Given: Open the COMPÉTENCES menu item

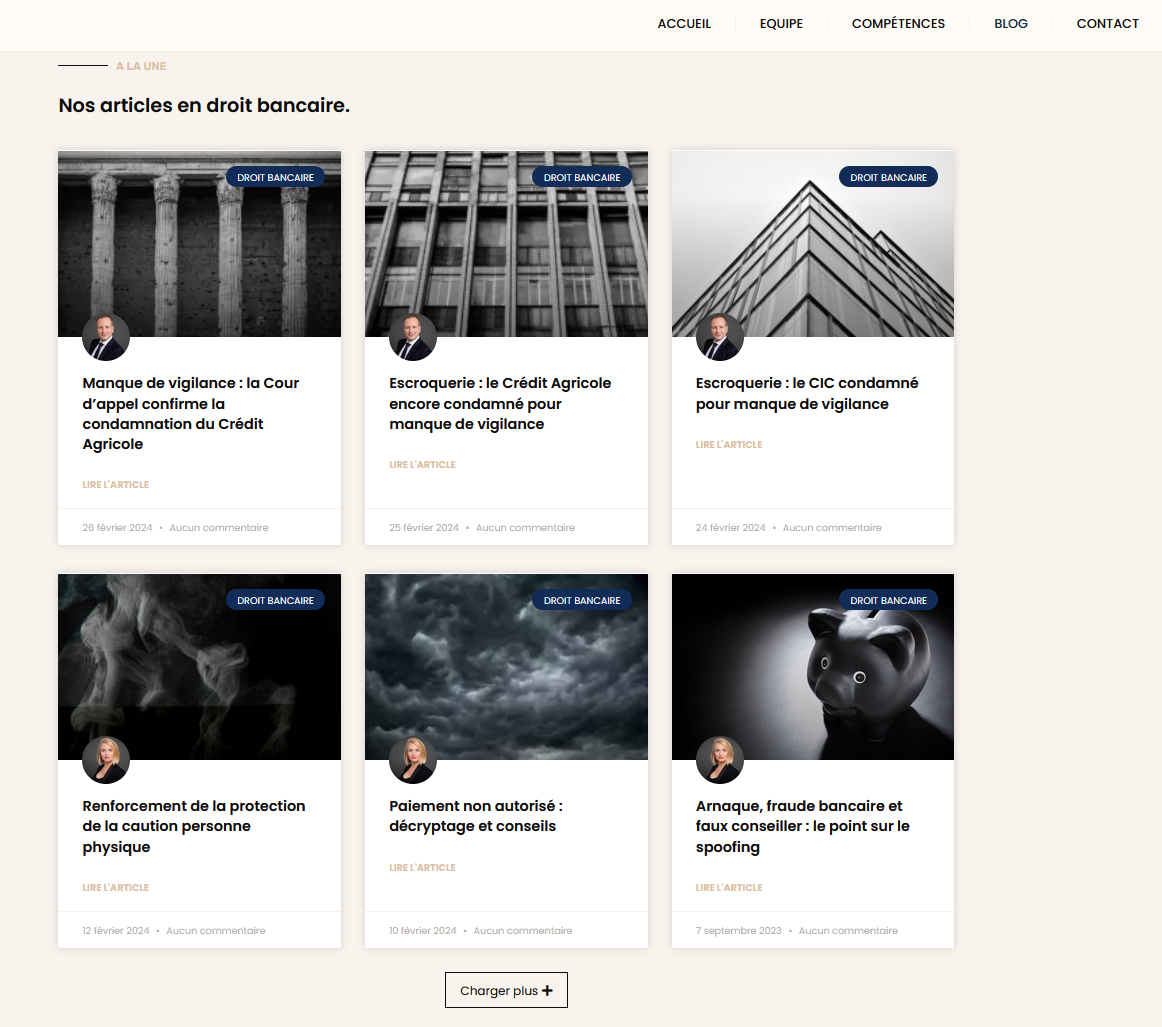Looking at the screenshot, I should point(898,24).
